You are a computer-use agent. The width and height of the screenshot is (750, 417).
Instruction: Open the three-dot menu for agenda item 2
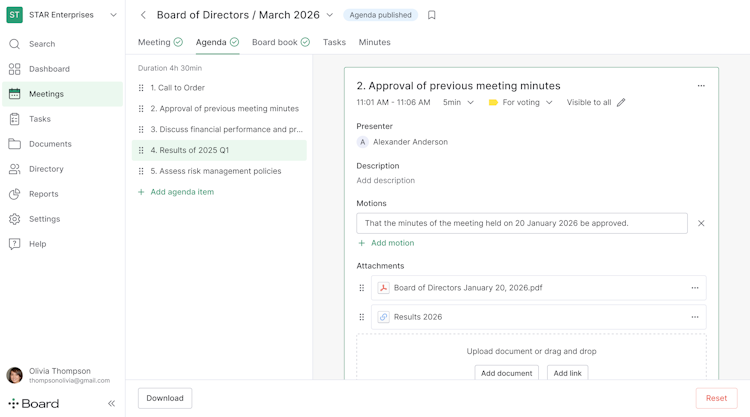[x=701, y=86]
